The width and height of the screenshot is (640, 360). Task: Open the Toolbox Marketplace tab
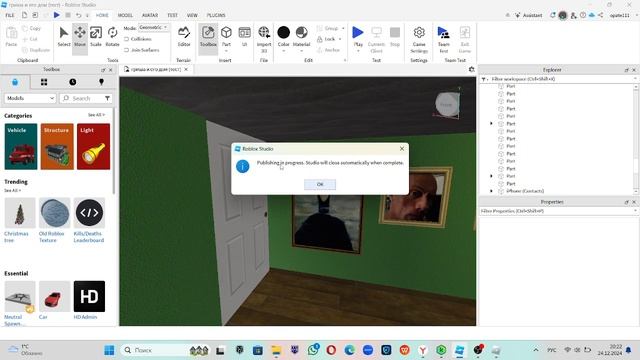click(x=15, y=82)
